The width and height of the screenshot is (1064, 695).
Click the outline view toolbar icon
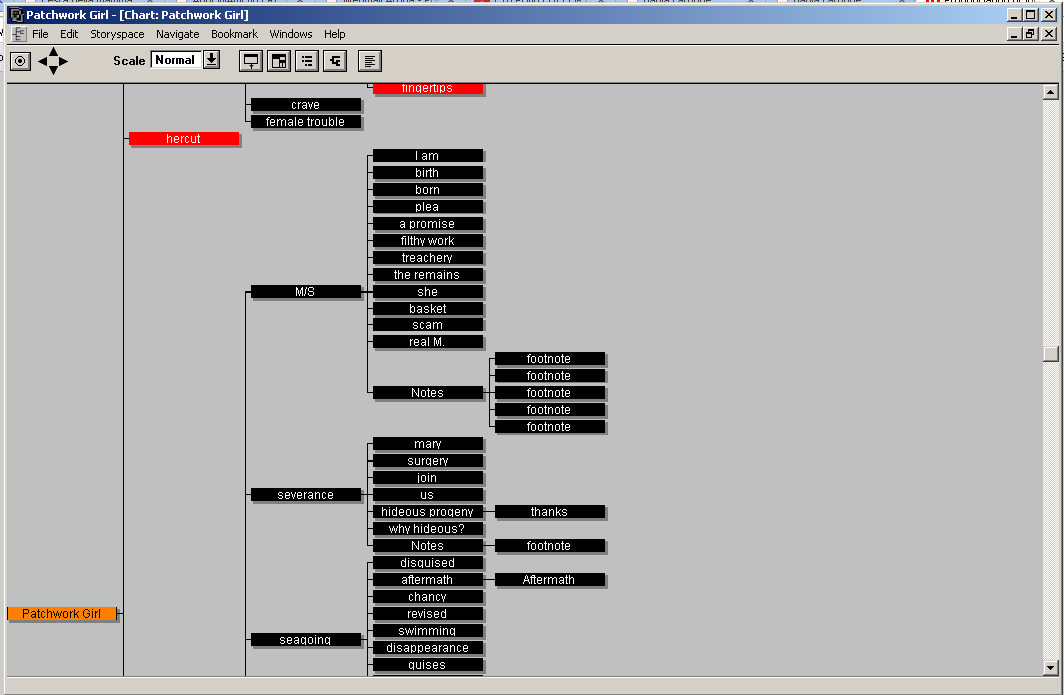(x=307, y=61)
